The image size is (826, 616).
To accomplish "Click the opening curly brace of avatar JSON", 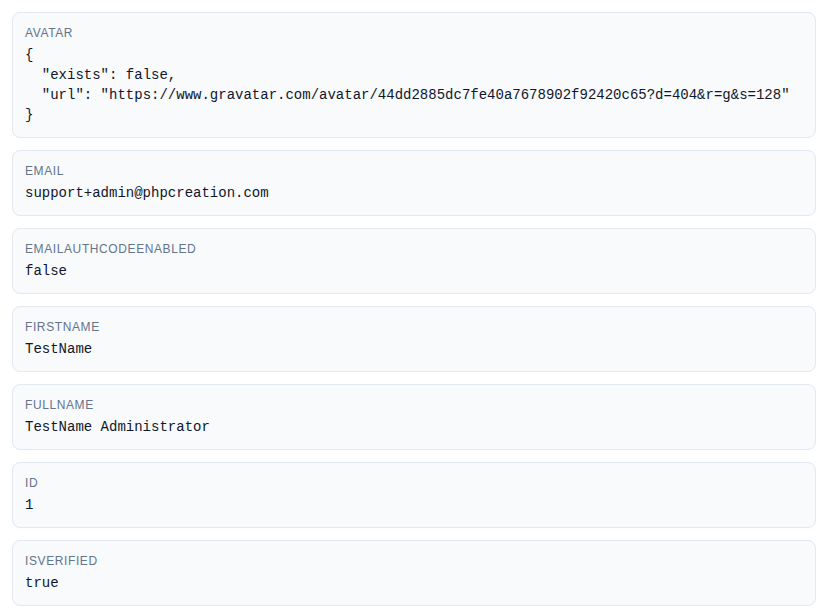I will (x=29, y=54).
